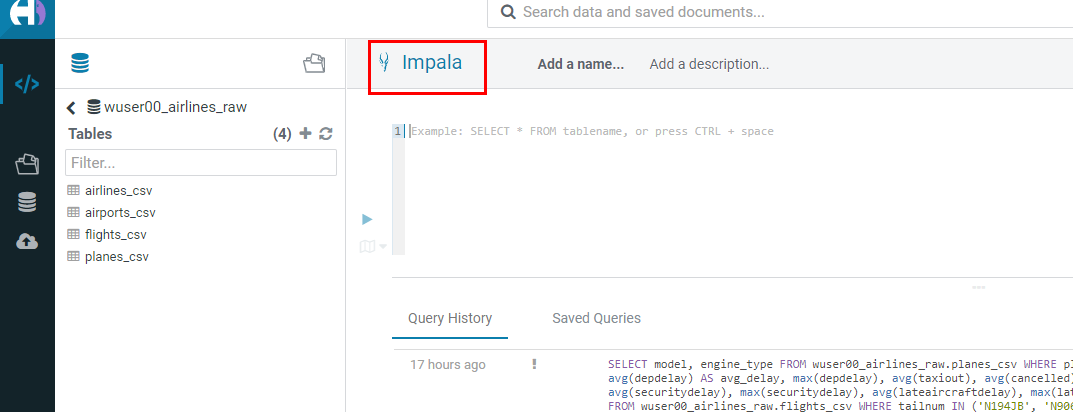Screen dimensions: 1073x412
Task: Click the Impala antler icon
Action: 385,62
